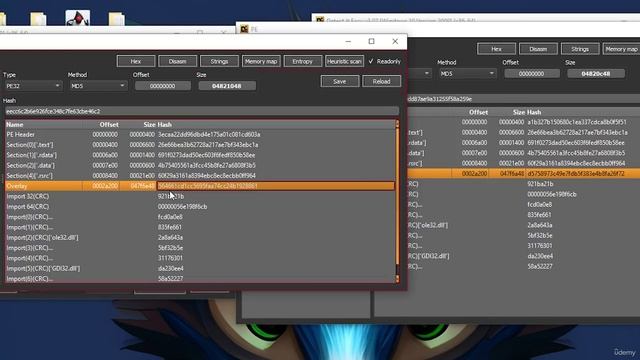
Task: Select the file hash field in front window
Action: (x=202, y=111)
